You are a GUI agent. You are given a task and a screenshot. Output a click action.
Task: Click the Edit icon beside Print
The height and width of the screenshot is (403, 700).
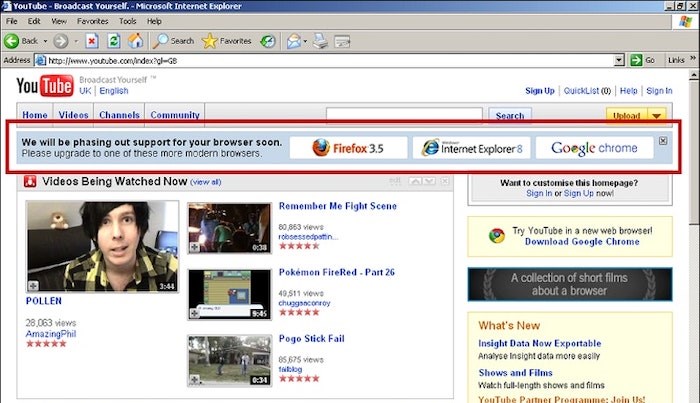point(342,41)
